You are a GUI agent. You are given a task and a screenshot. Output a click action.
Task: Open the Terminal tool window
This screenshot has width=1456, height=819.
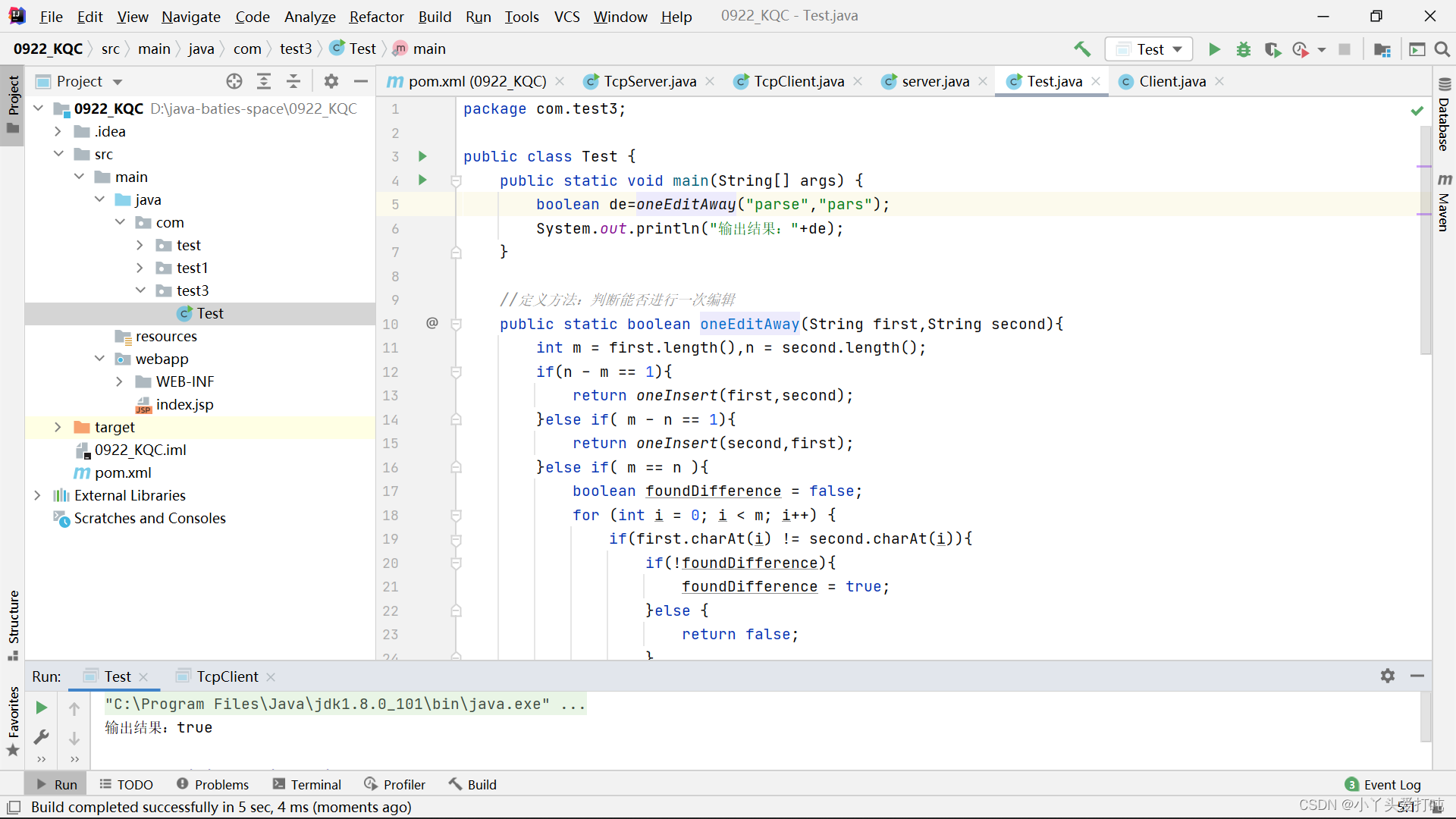308,784
